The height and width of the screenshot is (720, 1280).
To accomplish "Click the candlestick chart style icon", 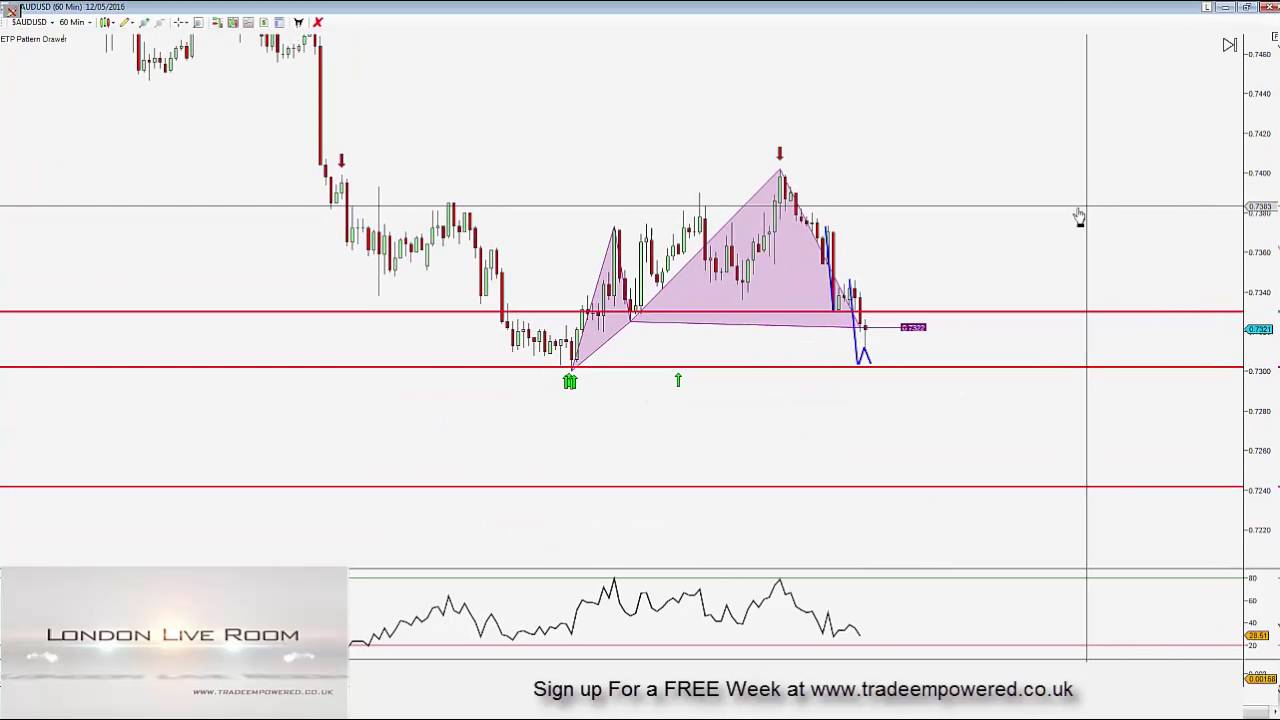I will (104, 22).
